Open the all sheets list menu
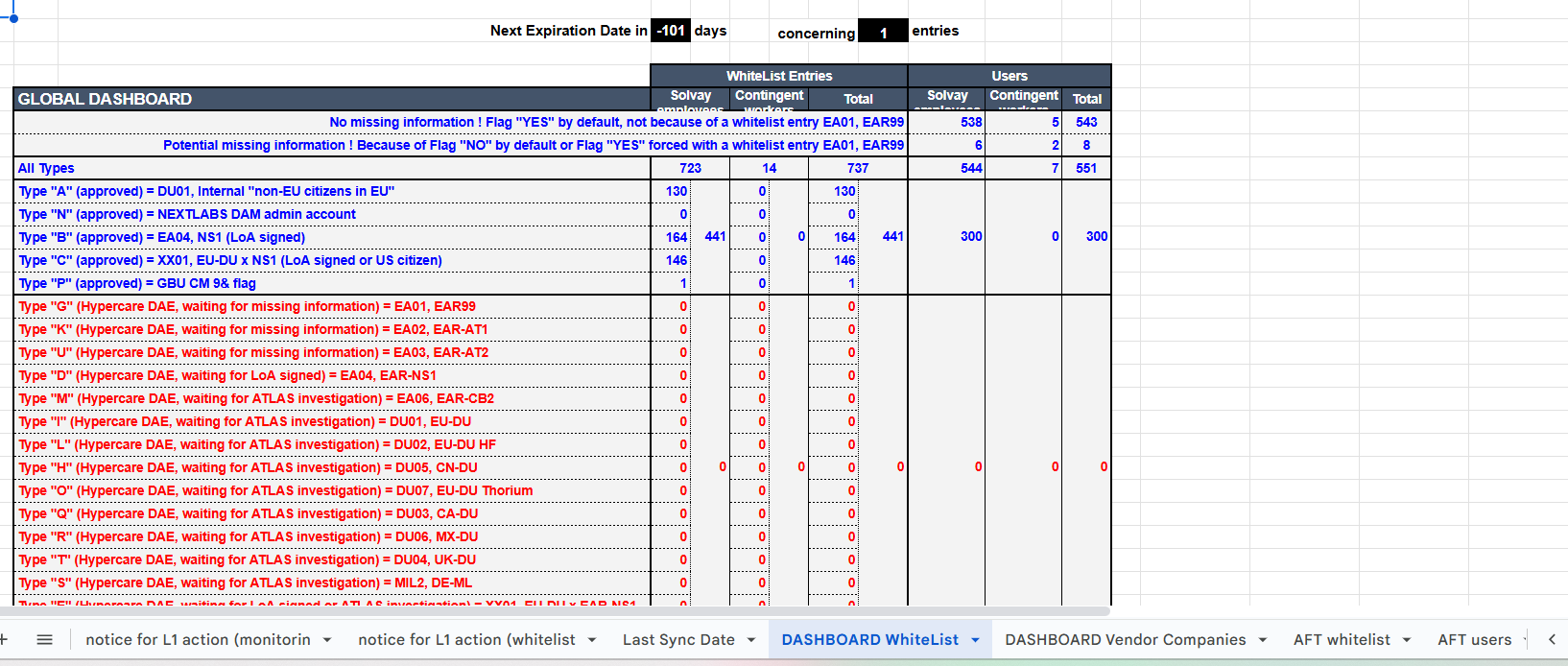The image size is (1568, 666). click(44, 639)
